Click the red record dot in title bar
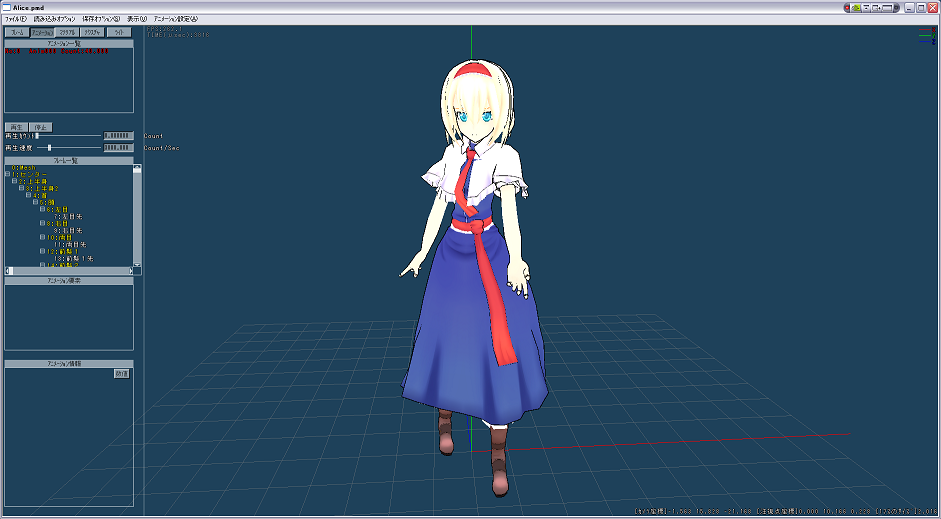 [847, 7]
